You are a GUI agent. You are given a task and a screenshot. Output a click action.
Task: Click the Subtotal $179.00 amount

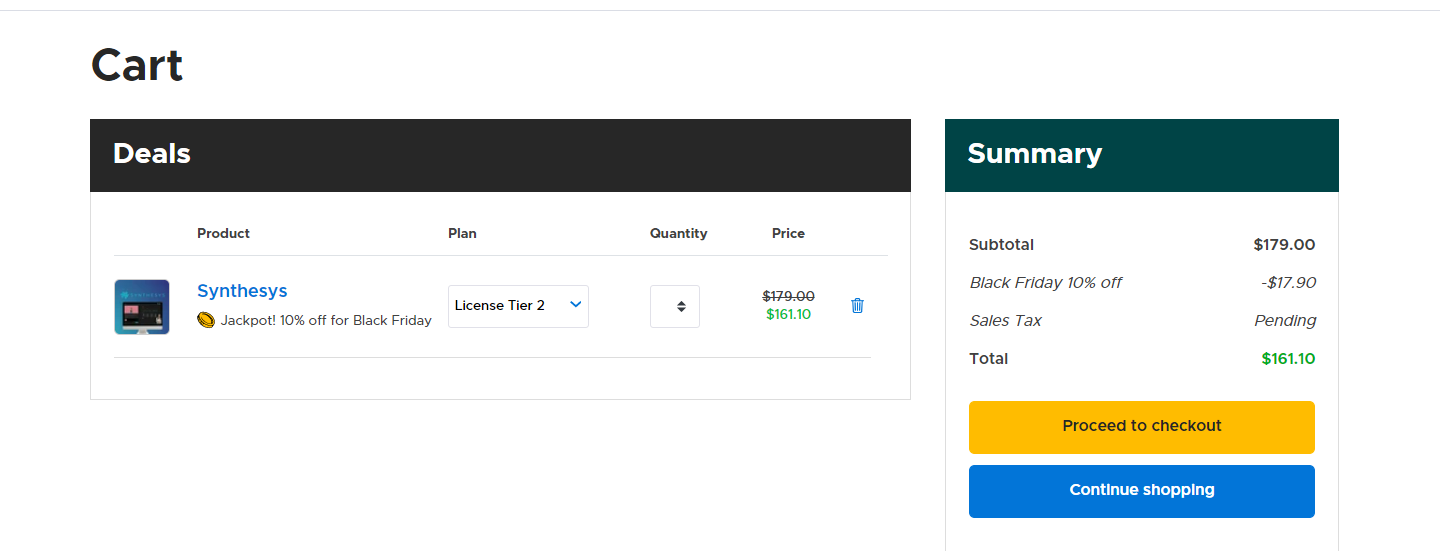tap(1284, 245)
